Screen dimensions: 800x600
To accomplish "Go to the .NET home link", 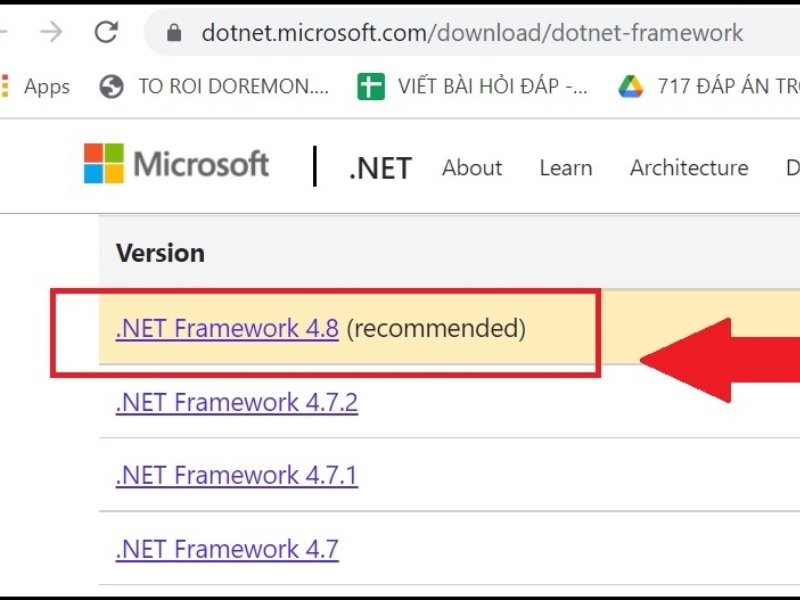I will tap(380, 168).
